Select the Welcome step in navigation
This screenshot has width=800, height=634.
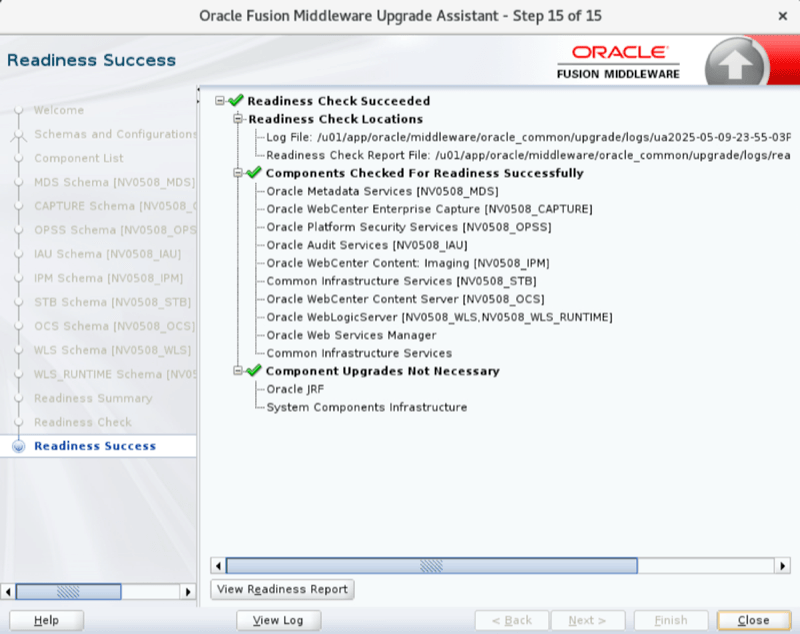point(59,110)
